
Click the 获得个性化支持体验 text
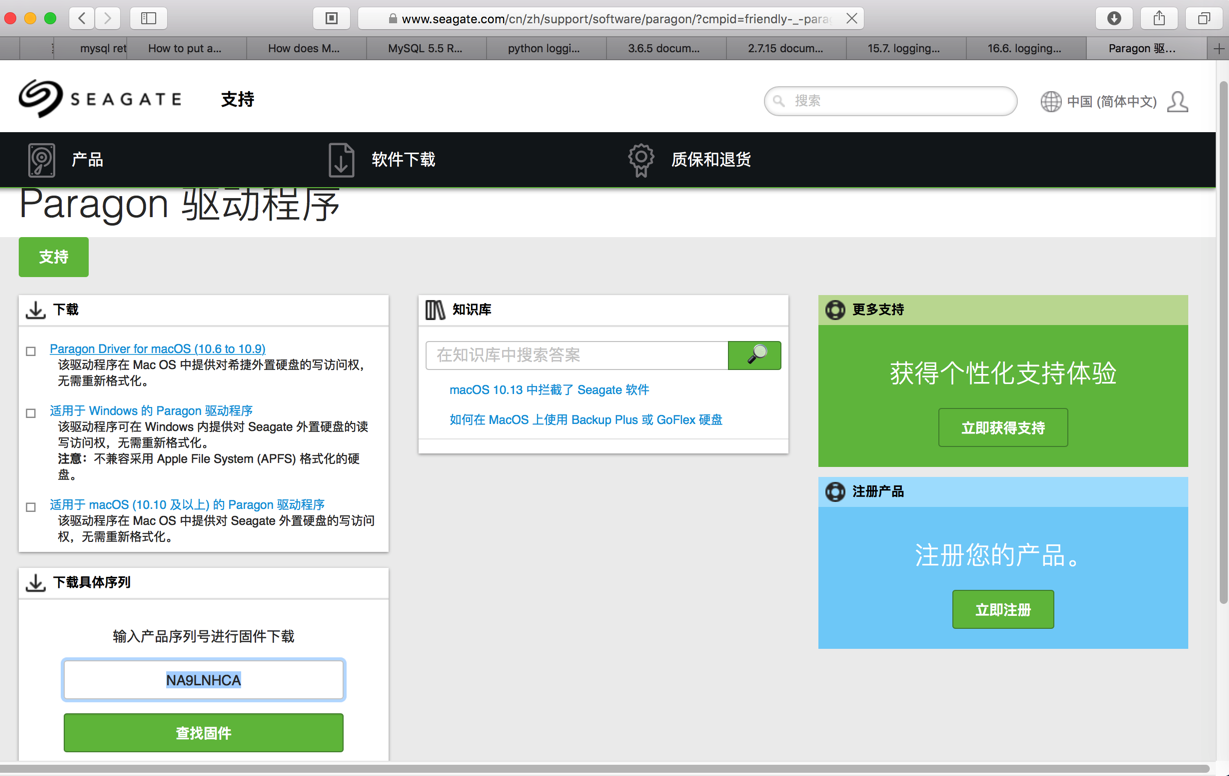coord(1003,373)
